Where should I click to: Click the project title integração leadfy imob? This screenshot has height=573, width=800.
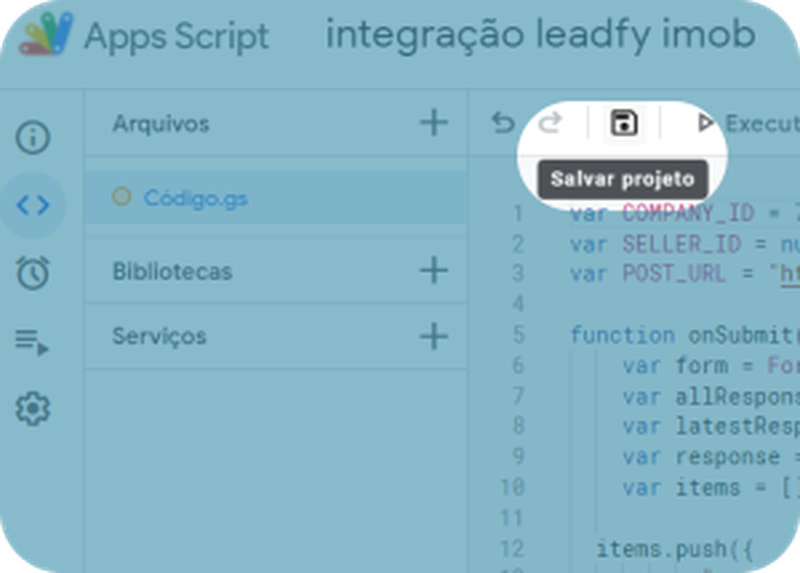click(541, 35)
